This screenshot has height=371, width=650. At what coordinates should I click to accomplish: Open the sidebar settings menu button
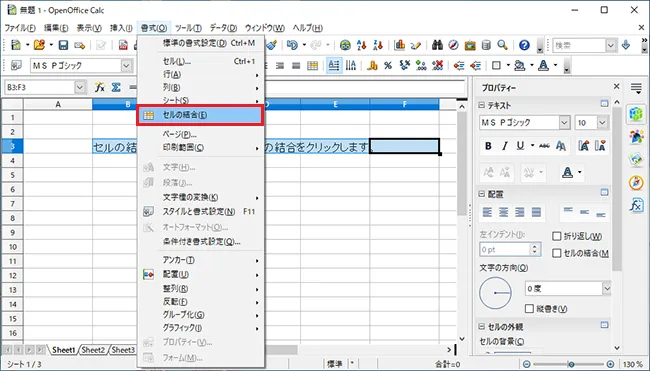pyautogui.click(x=636, y=87)
